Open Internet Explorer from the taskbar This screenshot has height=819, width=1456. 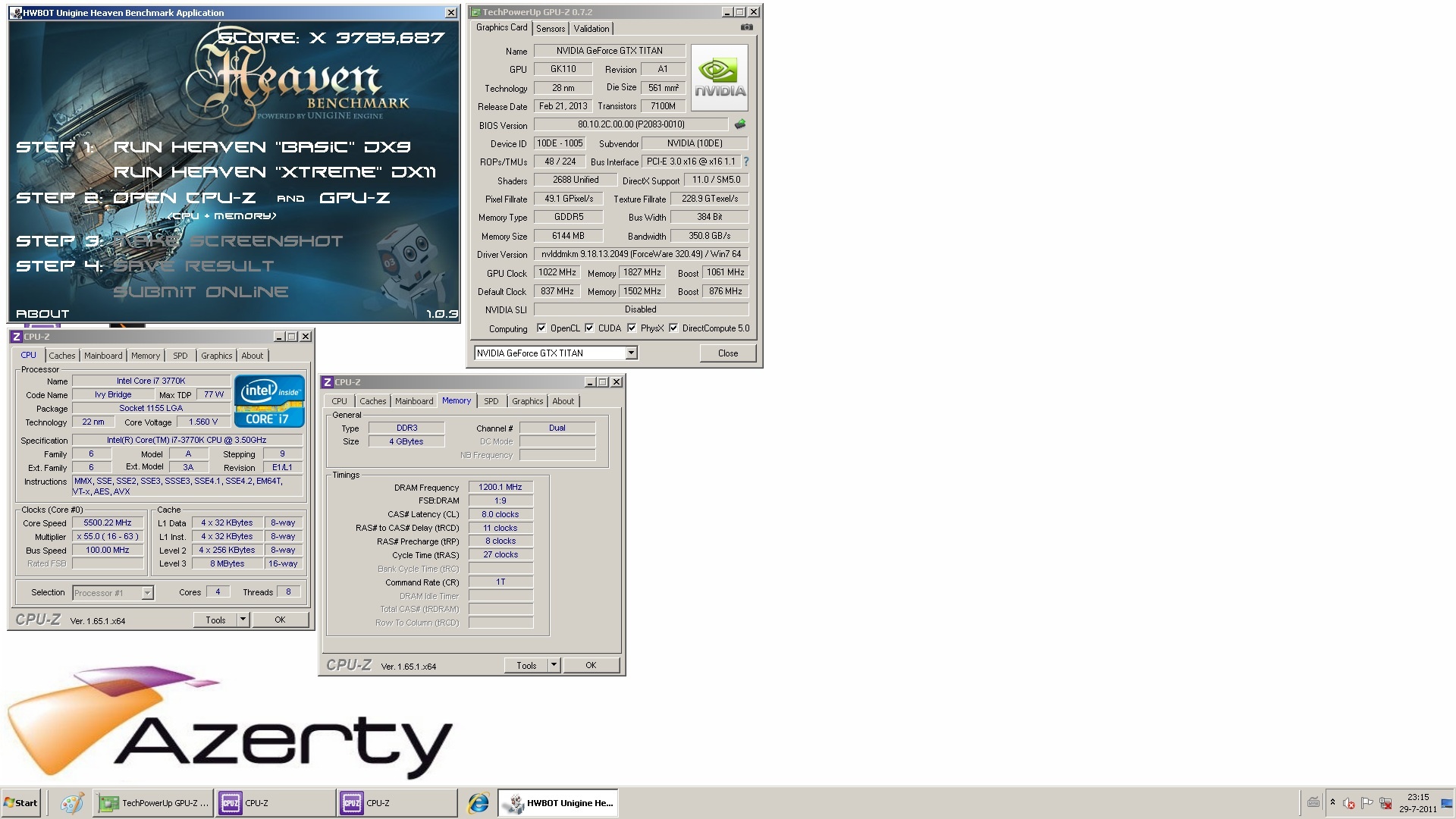point(479,803)
